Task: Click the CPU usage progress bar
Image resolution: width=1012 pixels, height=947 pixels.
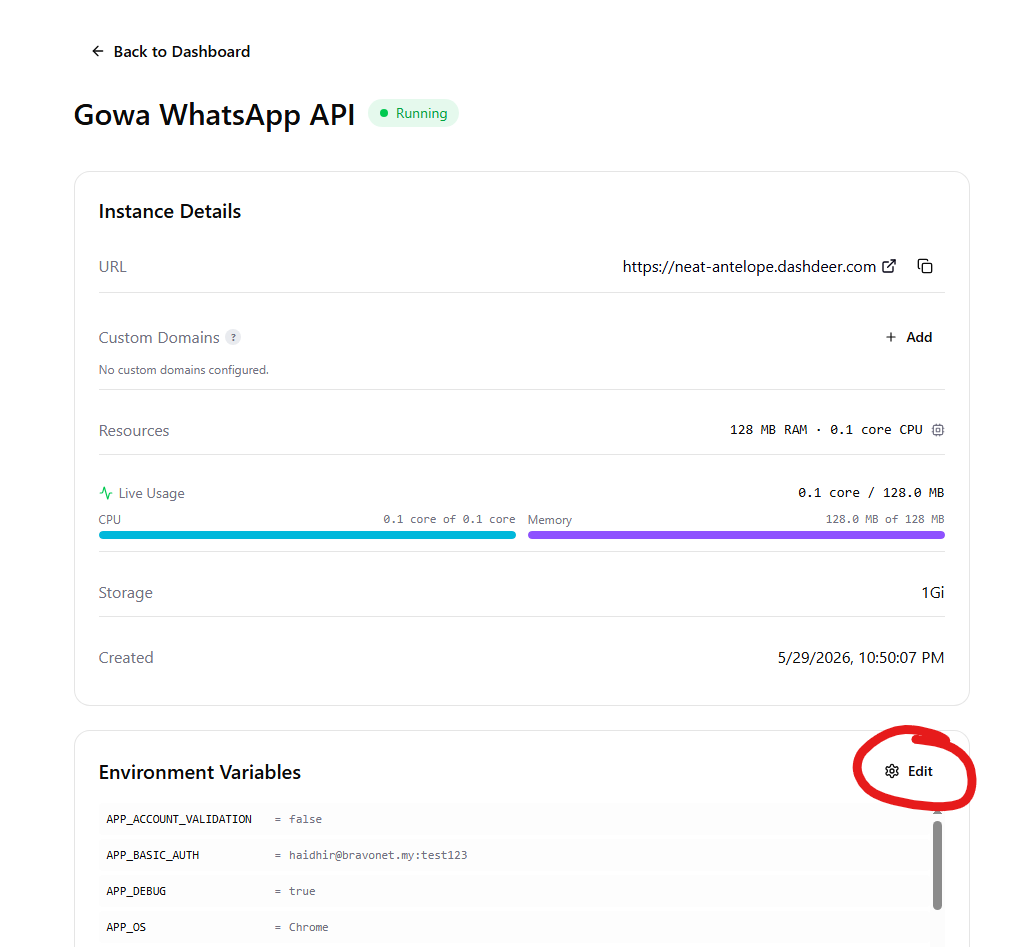Action: click(x=307, y=535)
